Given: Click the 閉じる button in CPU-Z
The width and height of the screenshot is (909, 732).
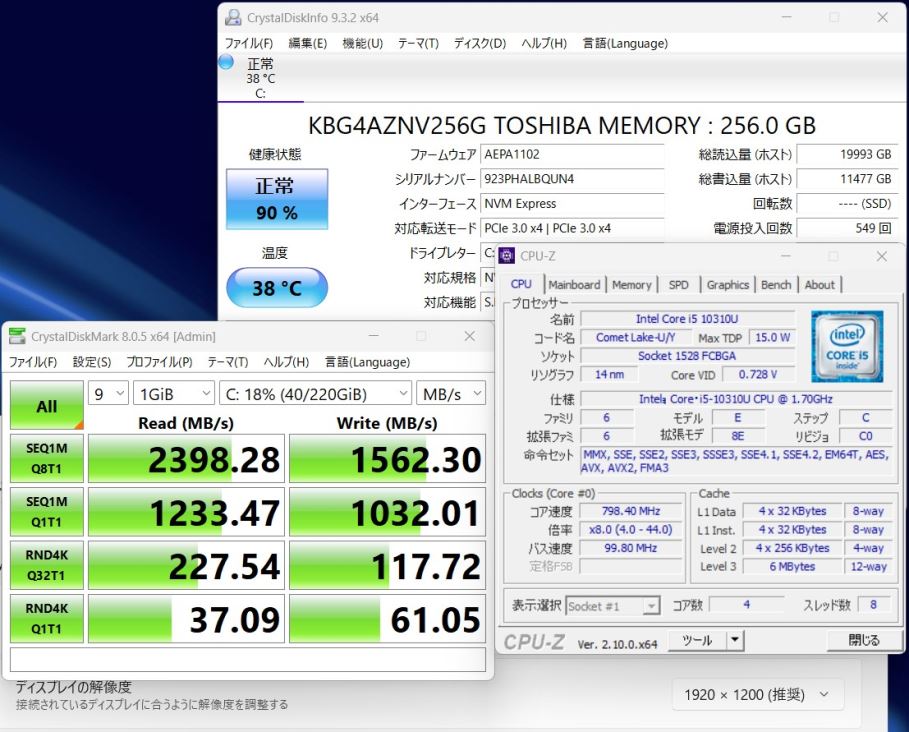Looking at the screenshot, I should (864, 640).
